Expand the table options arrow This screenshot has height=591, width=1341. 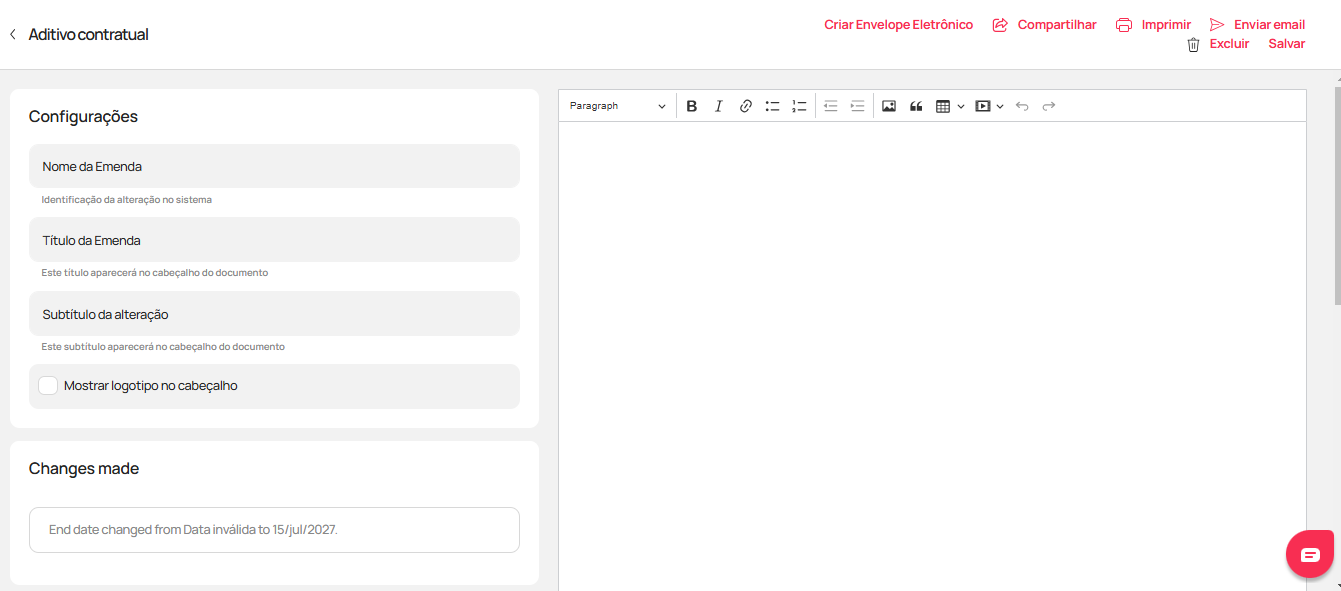(961, 106)
